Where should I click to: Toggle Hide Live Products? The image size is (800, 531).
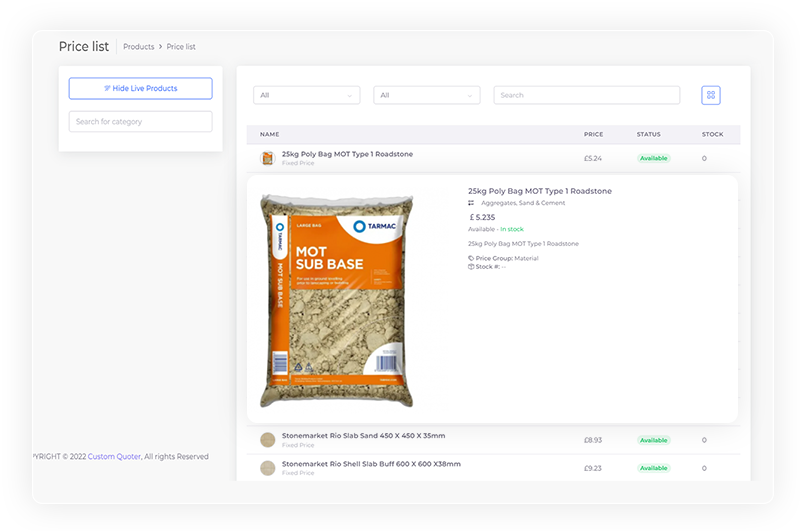click(x=141, y=89)
